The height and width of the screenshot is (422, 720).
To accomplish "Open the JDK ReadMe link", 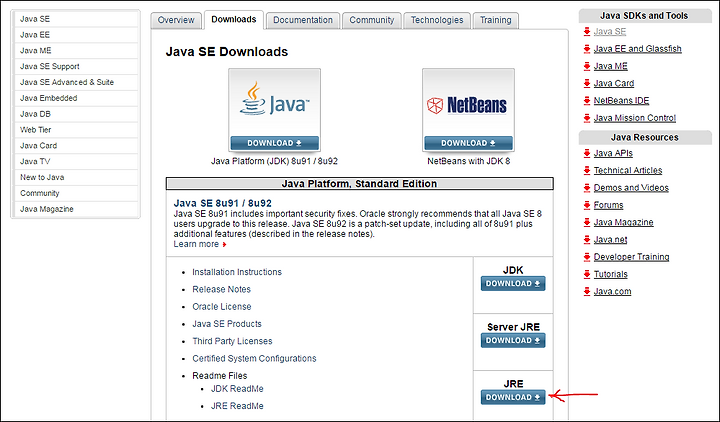I will tap(237, 389).
